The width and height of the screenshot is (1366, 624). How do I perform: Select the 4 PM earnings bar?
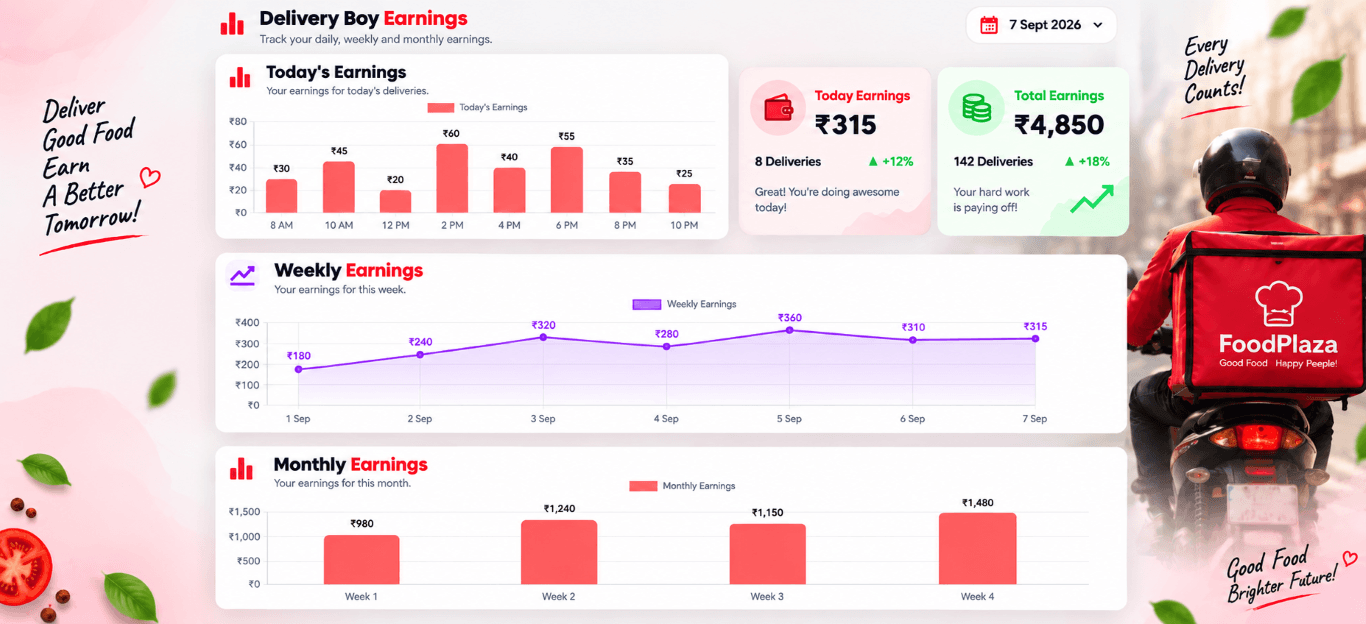point(509,190)
